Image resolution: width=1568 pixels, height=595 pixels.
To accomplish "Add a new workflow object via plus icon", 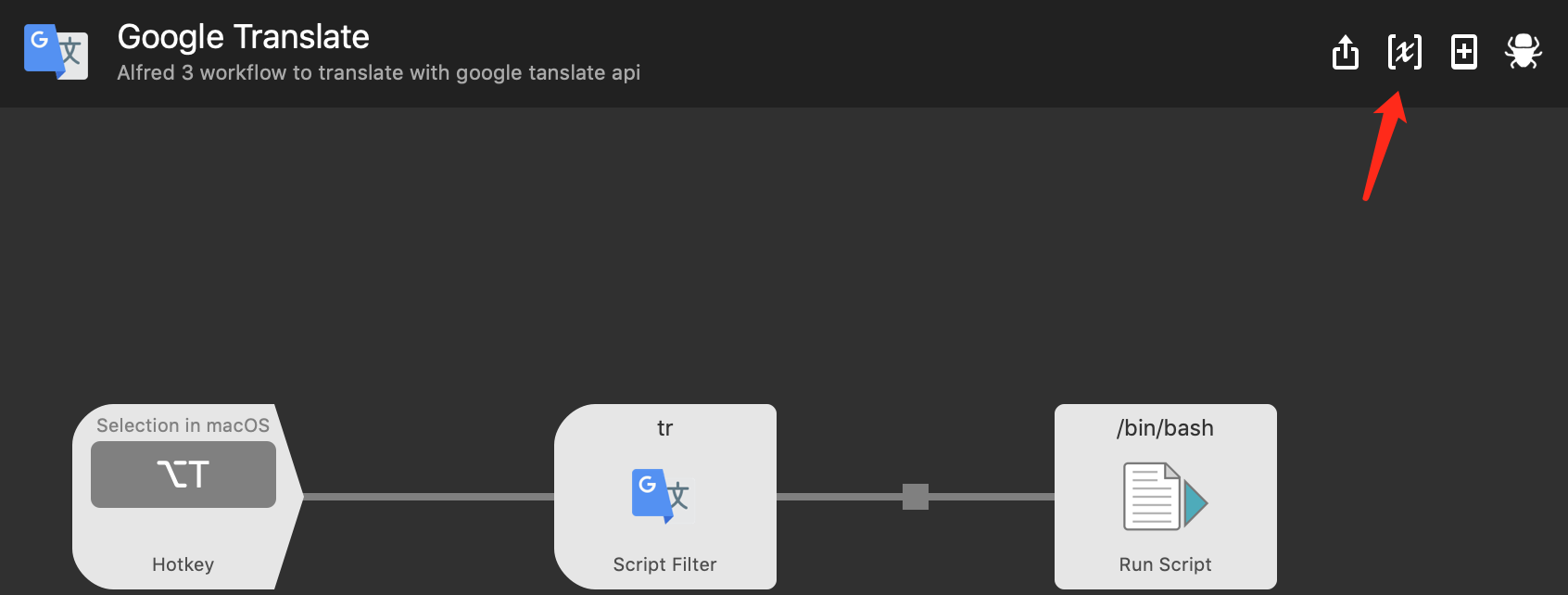I will [1463, 53].
